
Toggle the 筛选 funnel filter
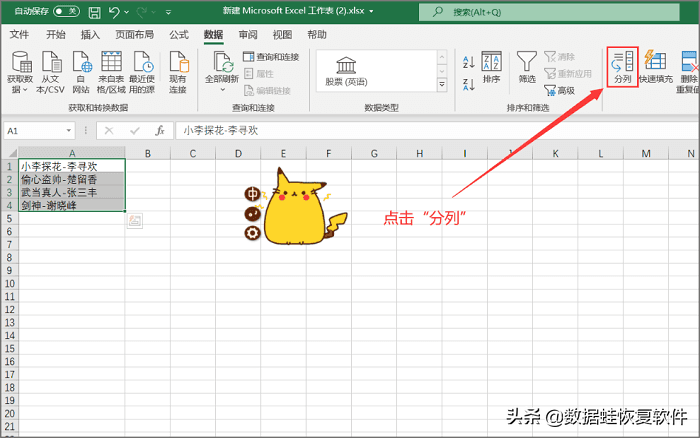click(x=527, y=67)
